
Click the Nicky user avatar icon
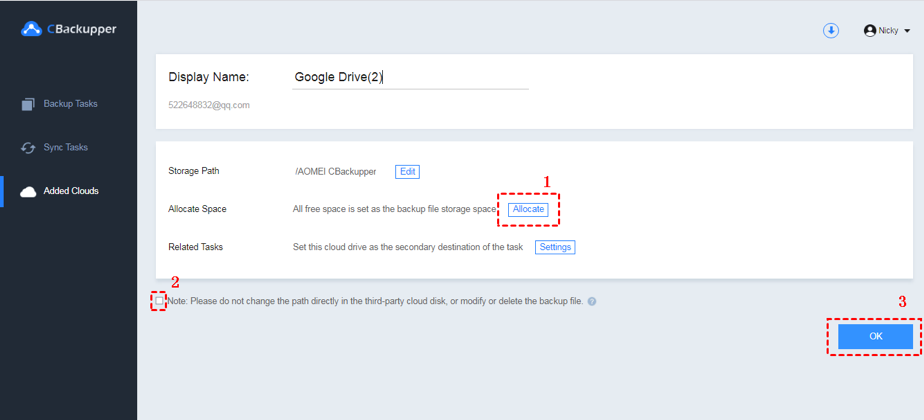point(870,31)
